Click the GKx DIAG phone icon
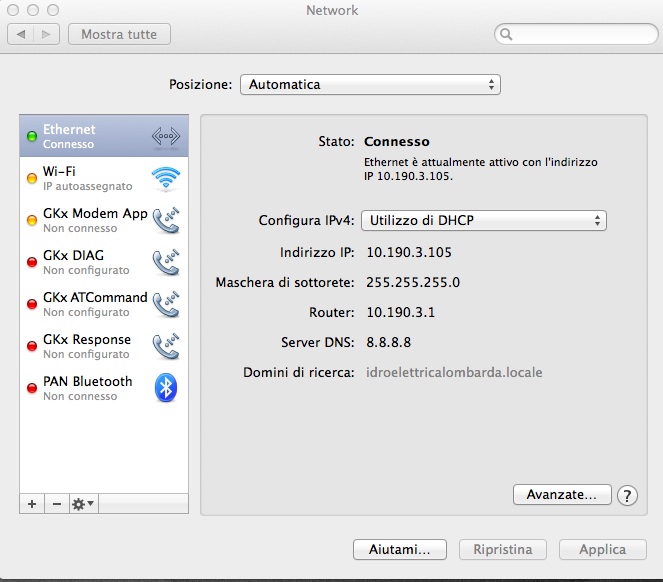663x582 pixels. (166, 262)
